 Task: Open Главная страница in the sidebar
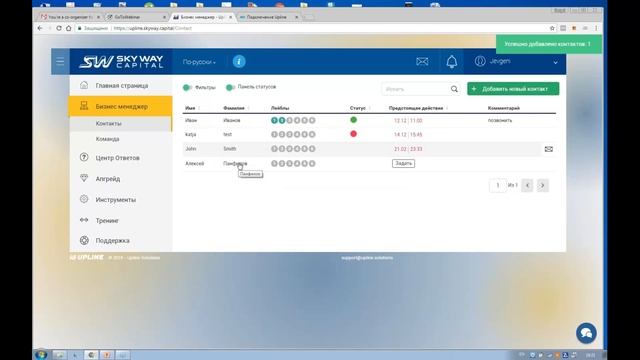pos(121,86)
